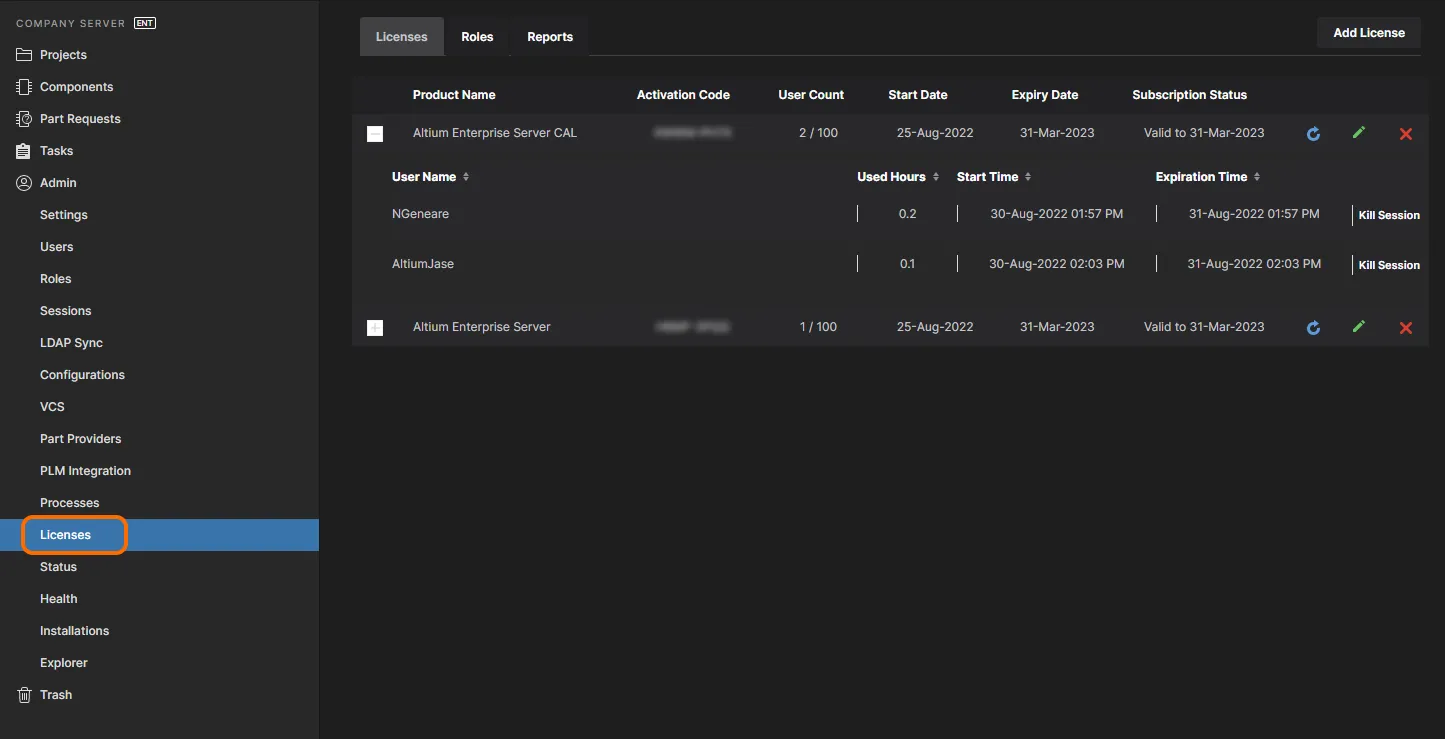Delete the Altium Enterprise Server license row

coord(1406,327)
